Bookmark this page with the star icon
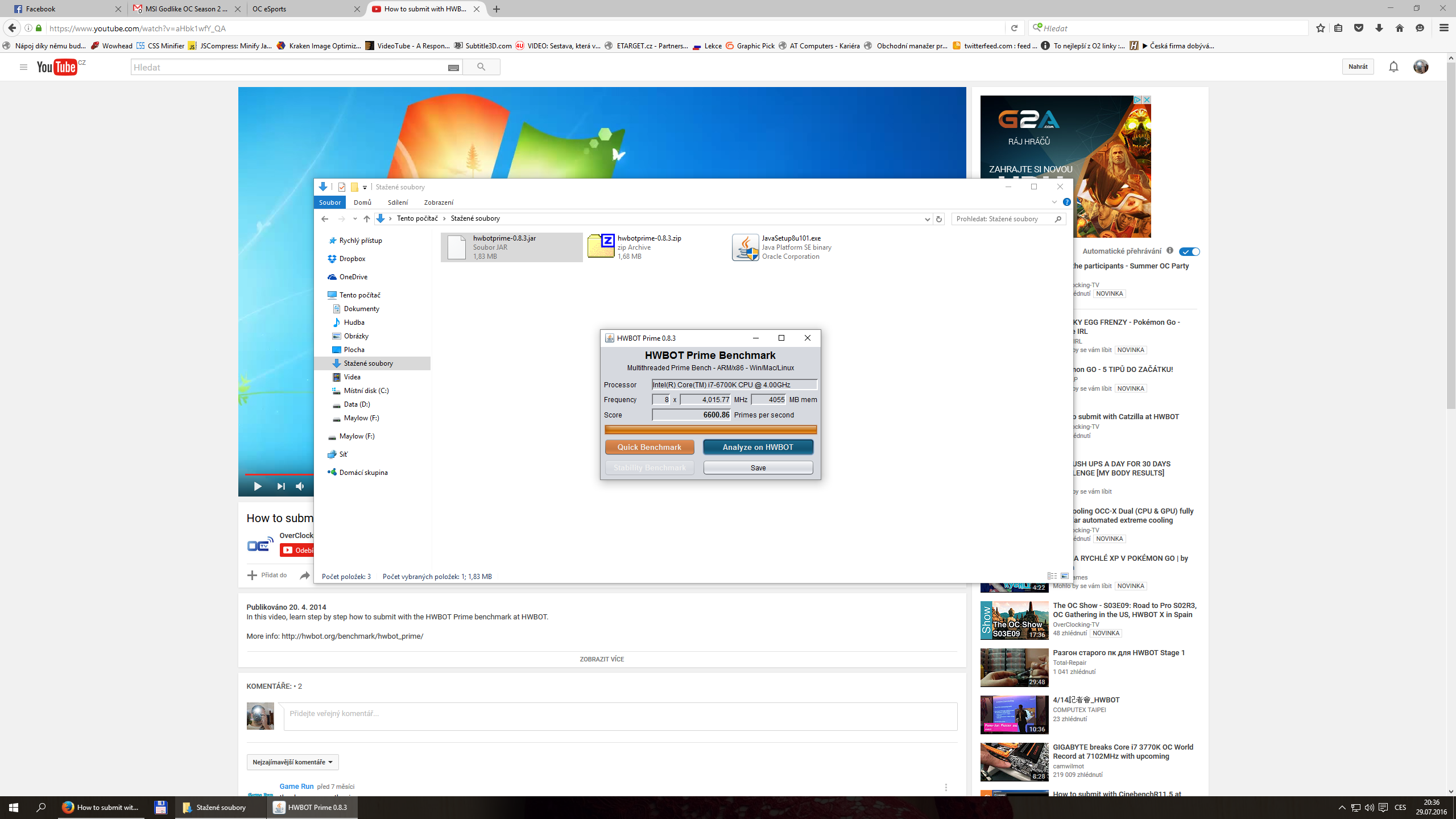Image resolution: width=1456 pixels, height=819 pixels. pyautogui.click(x=1320, y=28)
